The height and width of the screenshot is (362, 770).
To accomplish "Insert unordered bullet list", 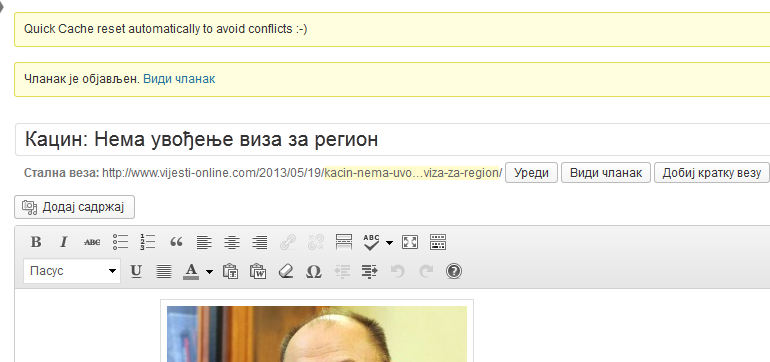I will click(x=120, y=242).
